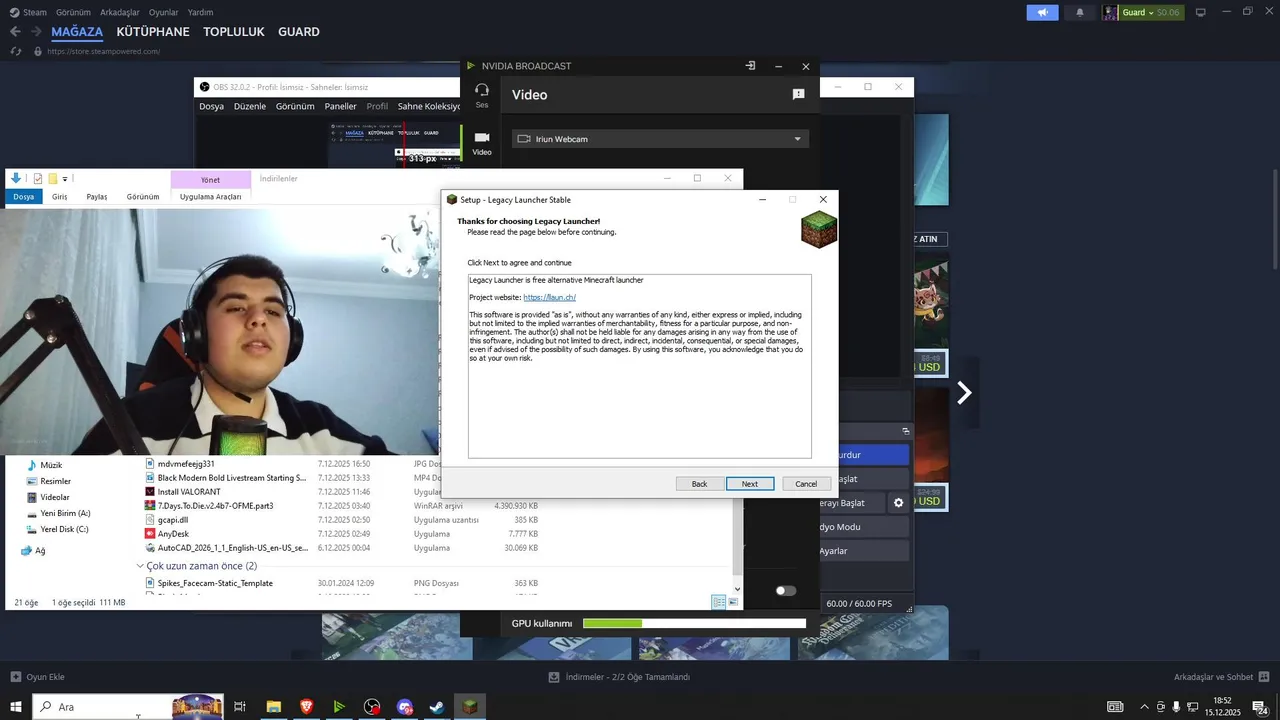Open Steam Oyunlar menu

164,12
